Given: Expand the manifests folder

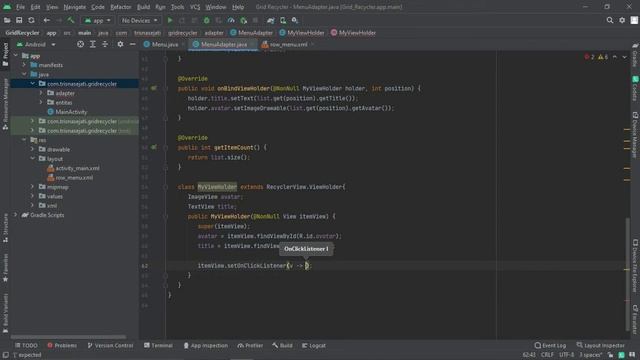Looking at the screenshot, I should tap(24, 65).
